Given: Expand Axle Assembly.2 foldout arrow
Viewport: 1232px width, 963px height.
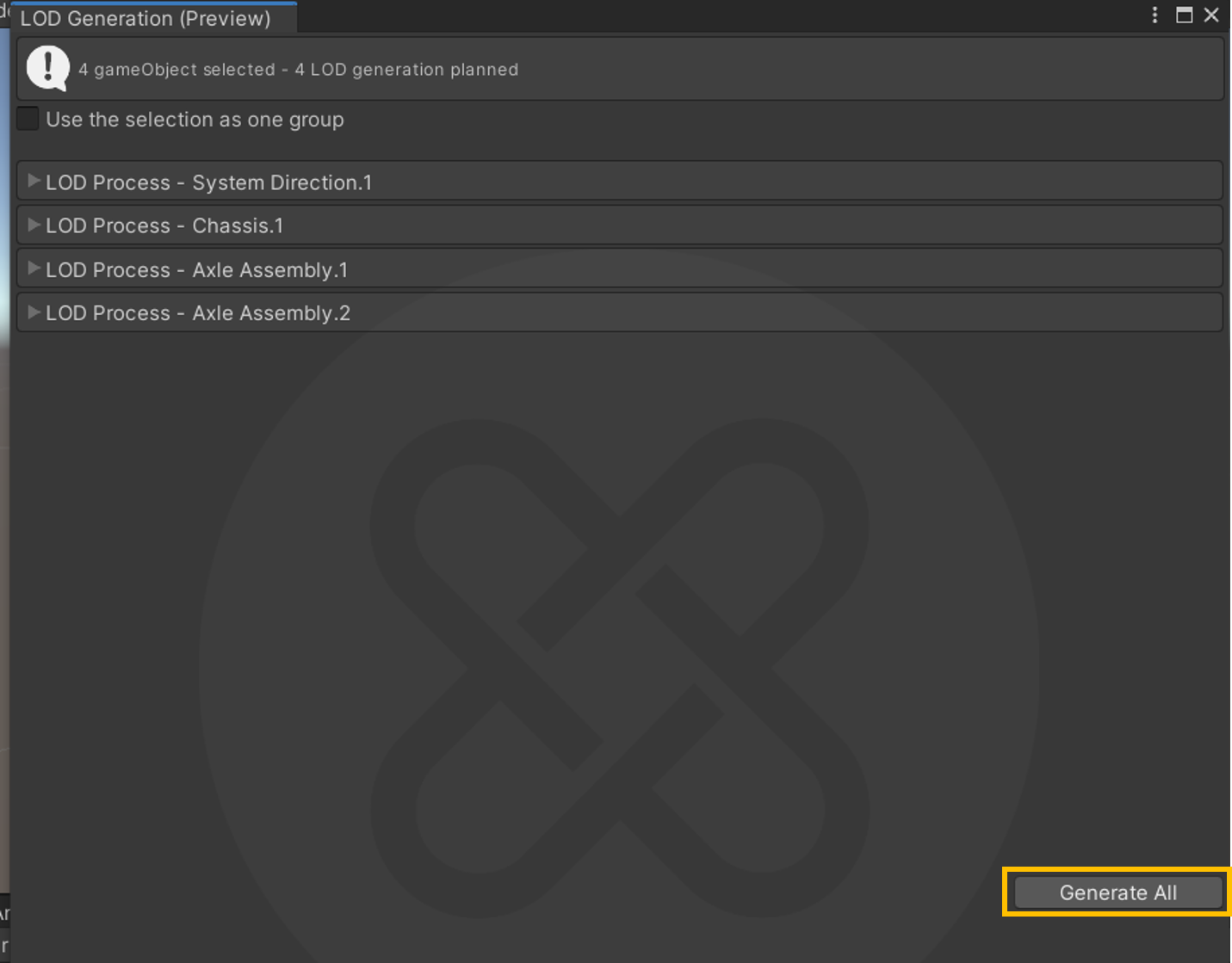Looking at the screenshot, I should [34, 312].
